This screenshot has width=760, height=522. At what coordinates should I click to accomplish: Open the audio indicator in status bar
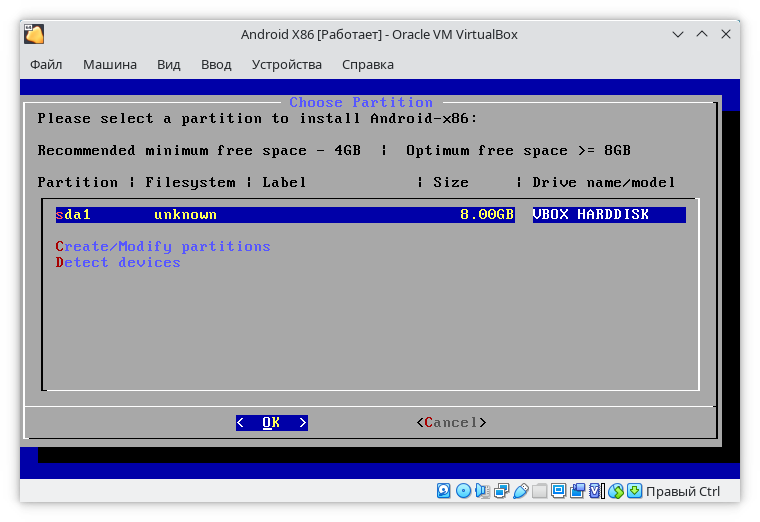[483, 491]
